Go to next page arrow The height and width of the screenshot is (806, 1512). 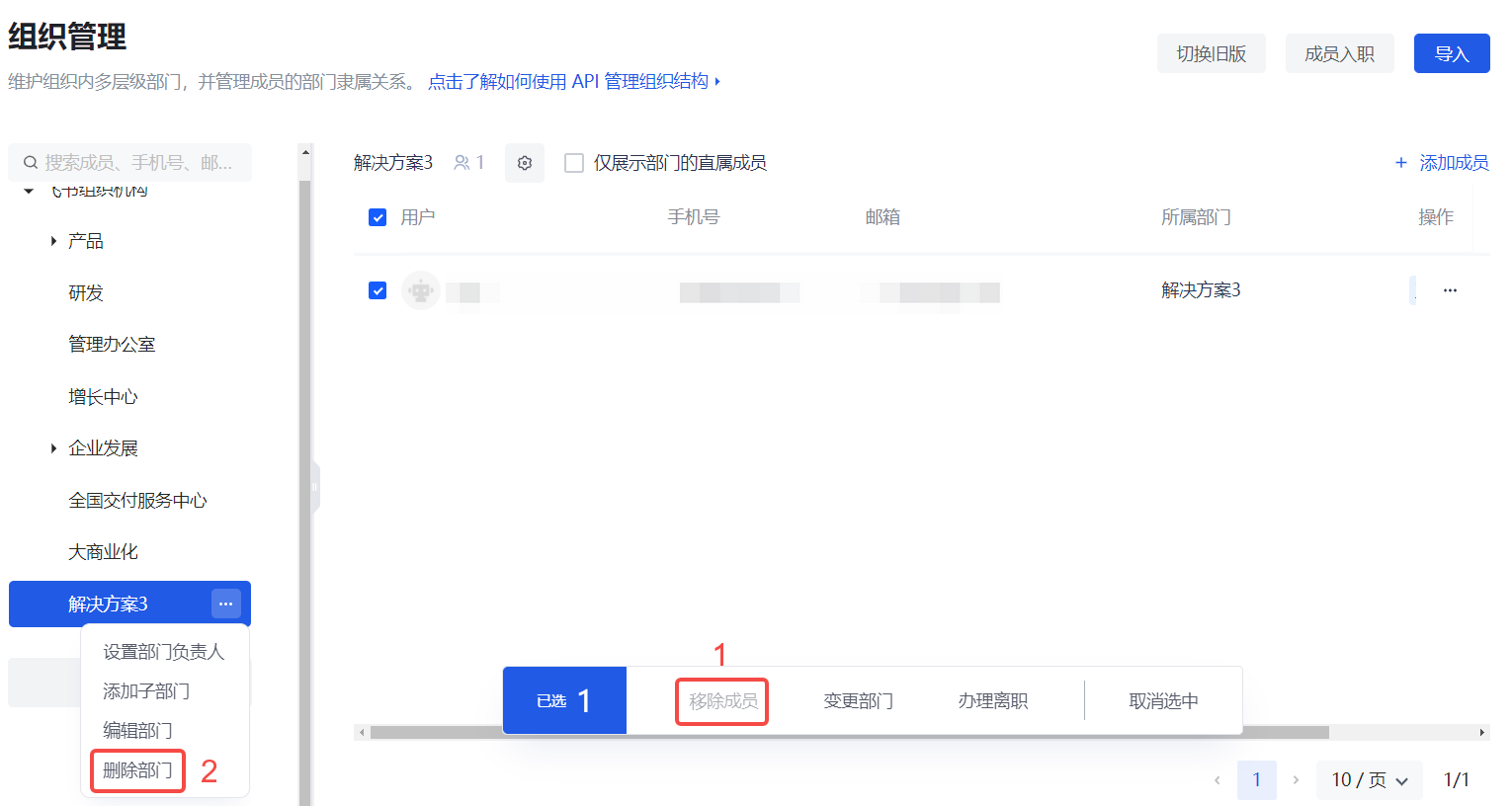pyautogui.click(x=1296, y=780)
